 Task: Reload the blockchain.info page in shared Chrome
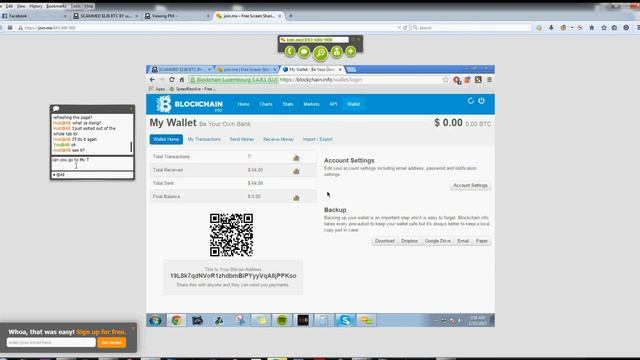coord(172,80)
